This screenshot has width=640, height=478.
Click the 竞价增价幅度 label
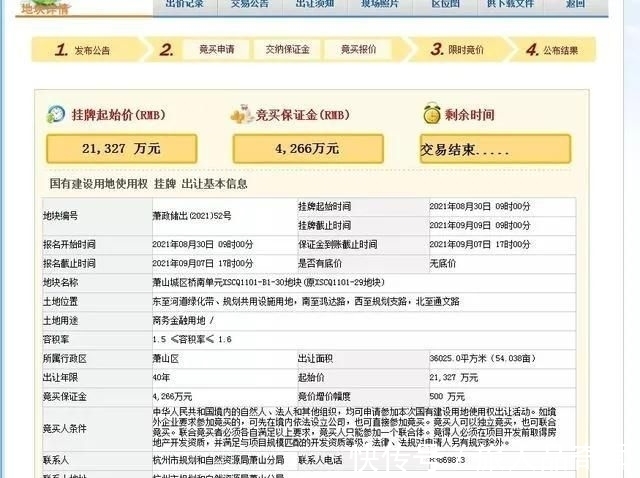tap(324, 396)
